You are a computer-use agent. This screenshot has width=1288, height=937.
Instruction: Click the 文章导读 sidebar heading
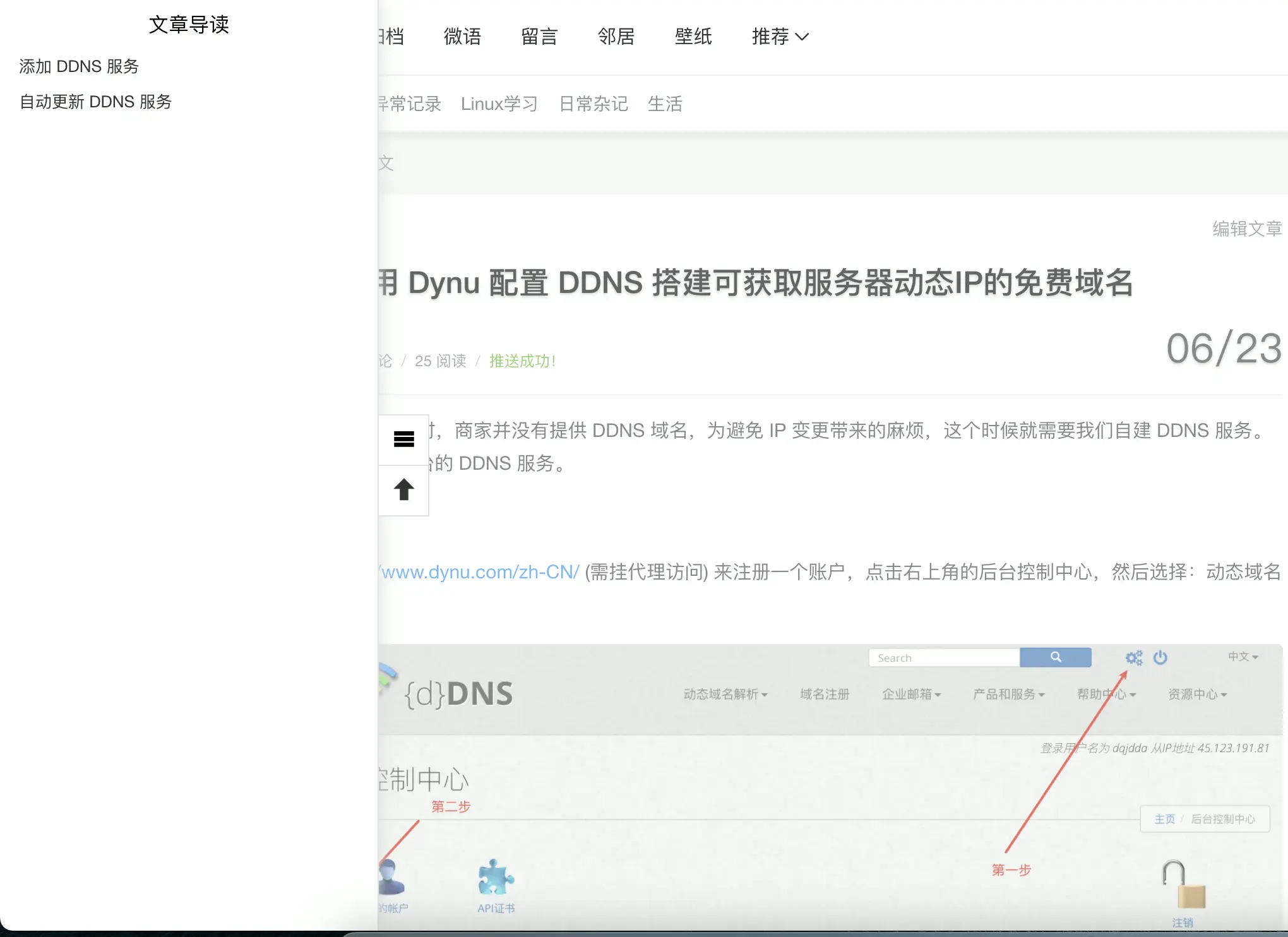click(x=189, y=25)
